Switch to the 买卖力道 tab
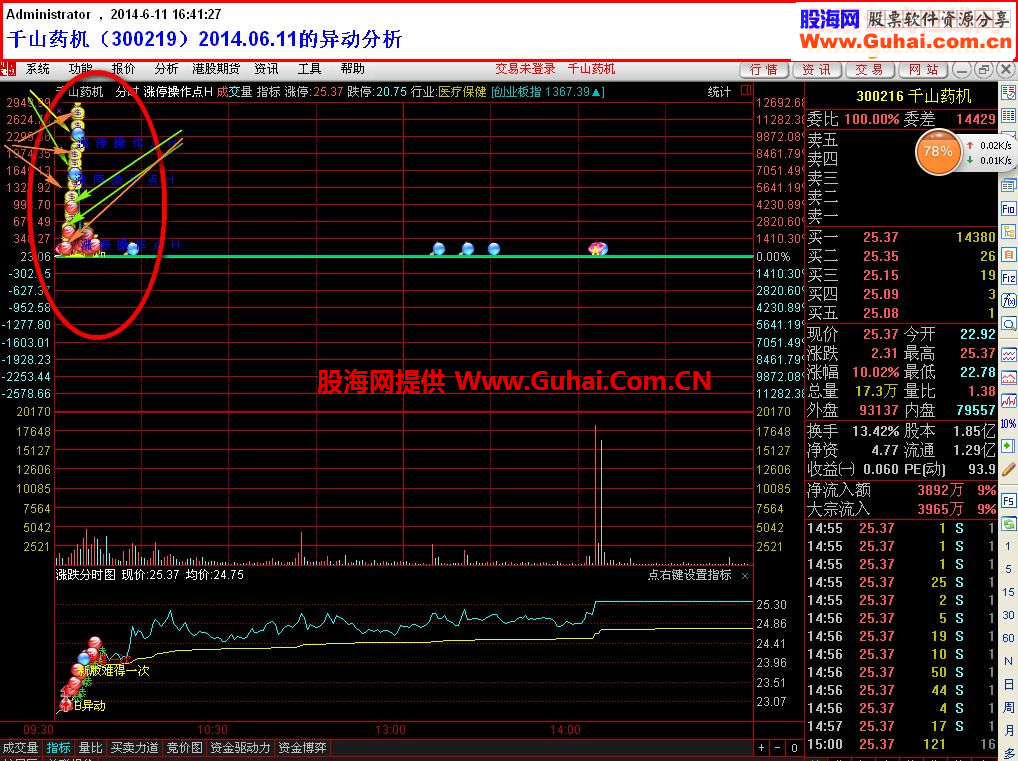Image resolution: width=1018 pixels, height=761 pixels. pyautogui.click(x=134, y=748)
